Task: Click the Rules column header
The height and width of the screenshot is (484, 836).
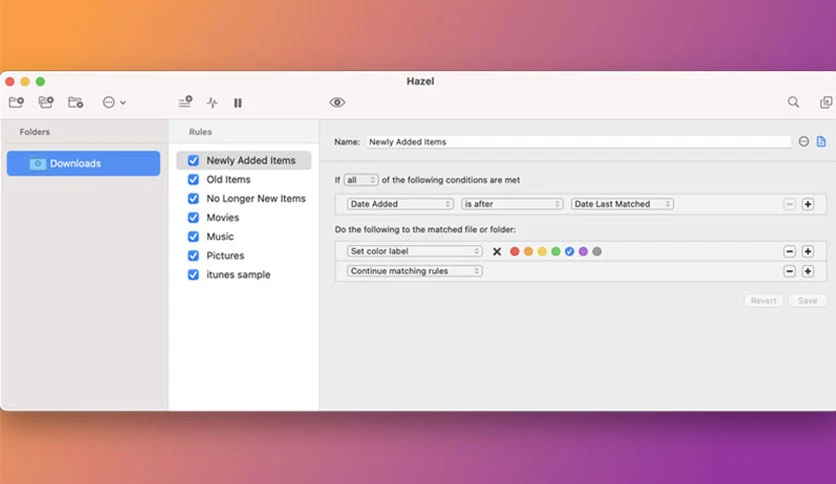Action: pyautogui.click(x=200, y=132)
